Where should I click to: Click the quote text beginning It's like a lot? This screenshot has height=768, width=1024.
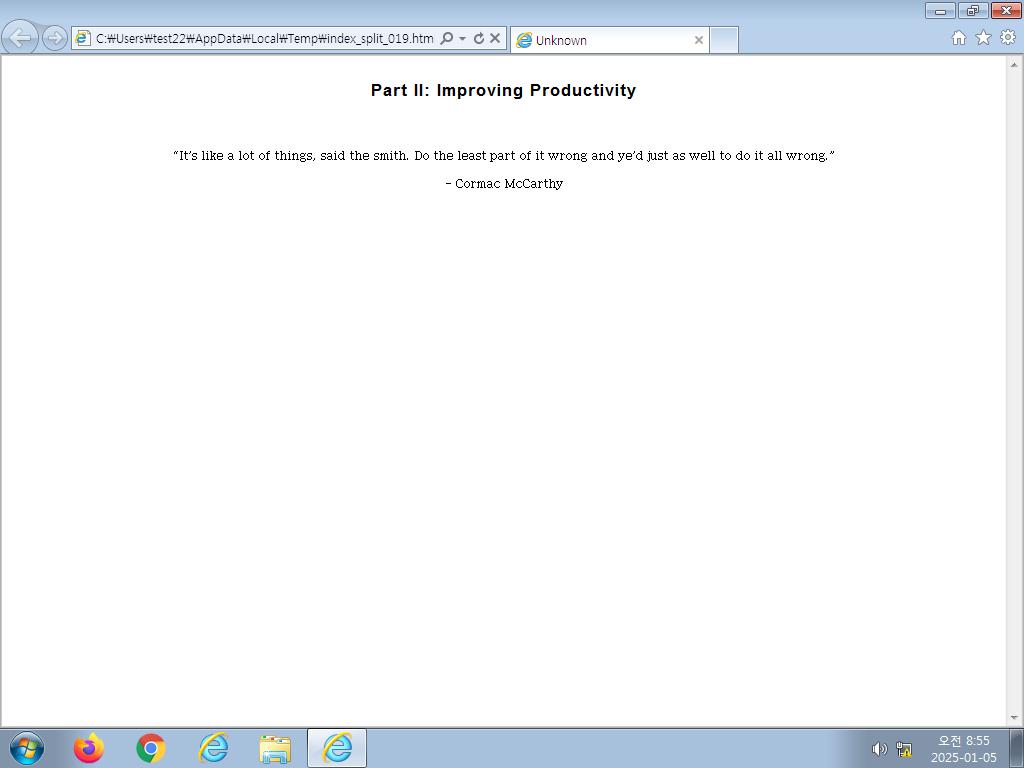coord(504,155)
